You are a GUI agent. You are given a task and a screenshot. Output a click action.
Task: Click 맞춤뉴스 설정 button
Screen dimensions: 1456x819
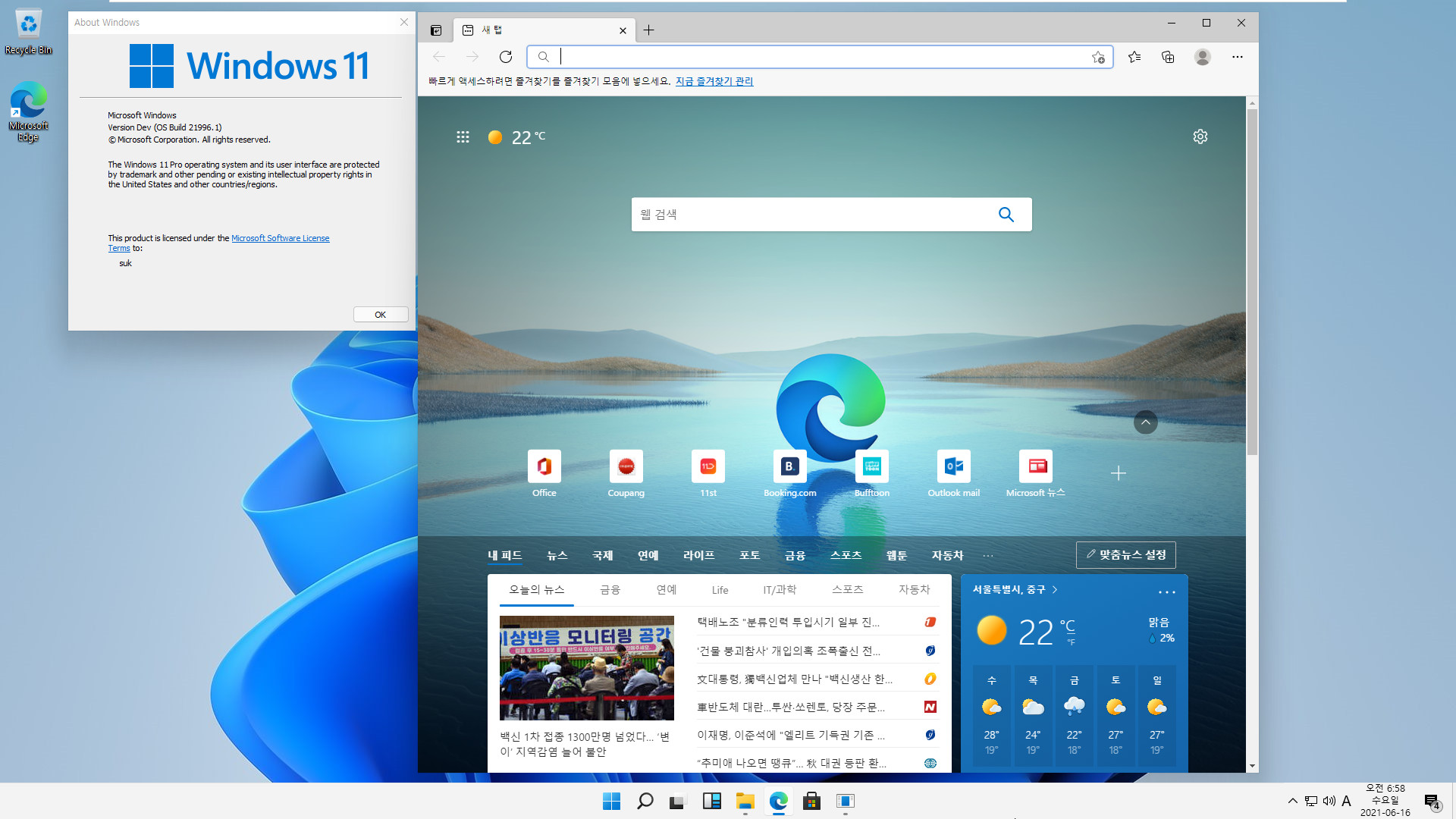click(x=1125, y=555)
